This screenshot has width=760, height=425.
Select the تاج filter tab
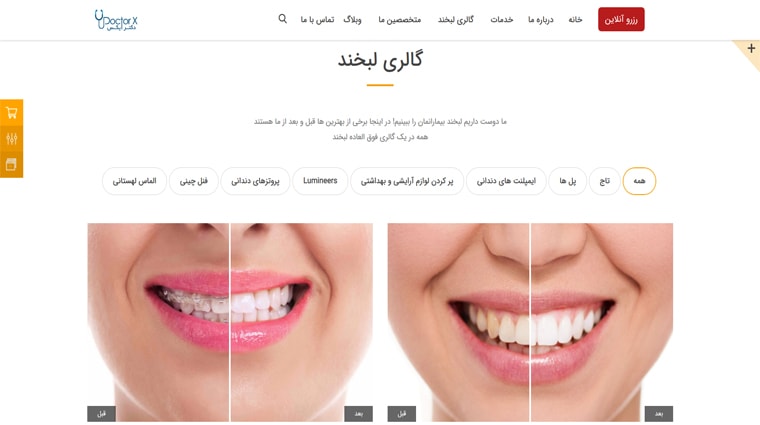pos(604,181)
